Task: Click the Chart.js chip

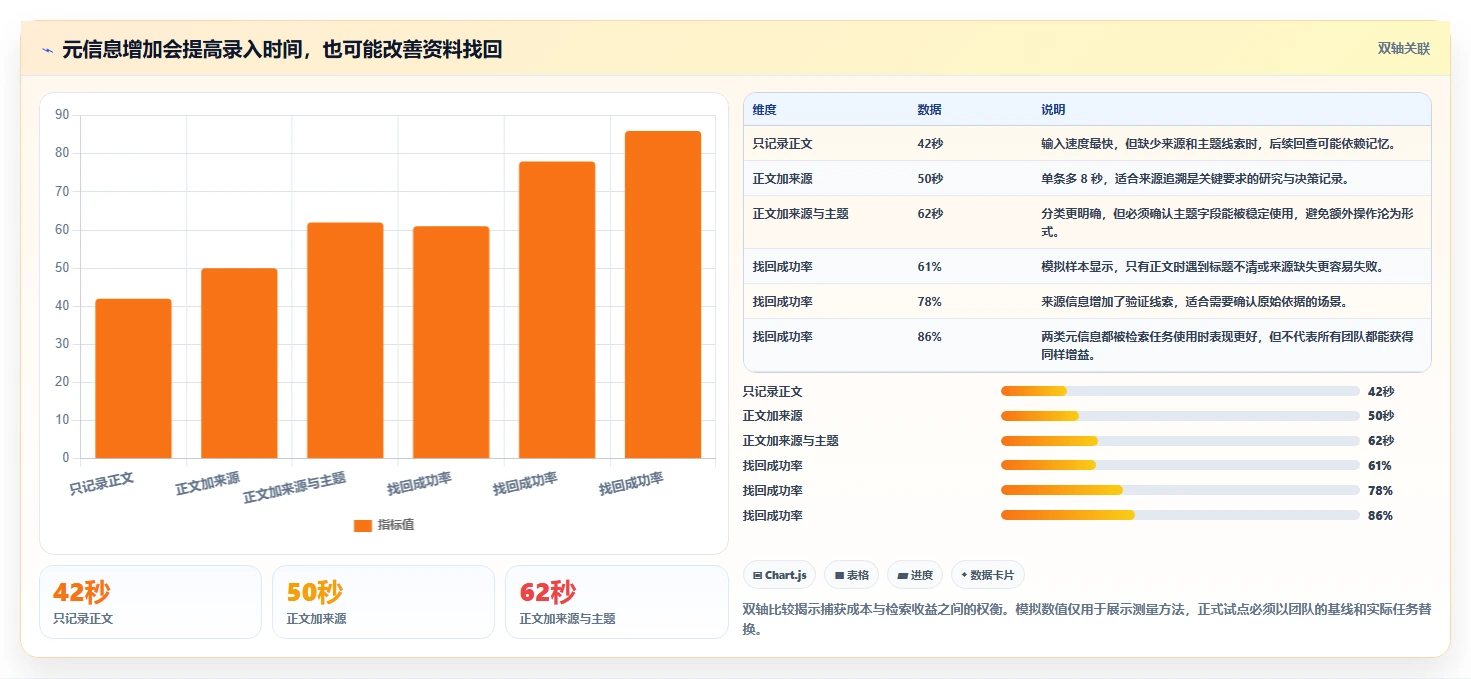Action: [x=779, y=575]
